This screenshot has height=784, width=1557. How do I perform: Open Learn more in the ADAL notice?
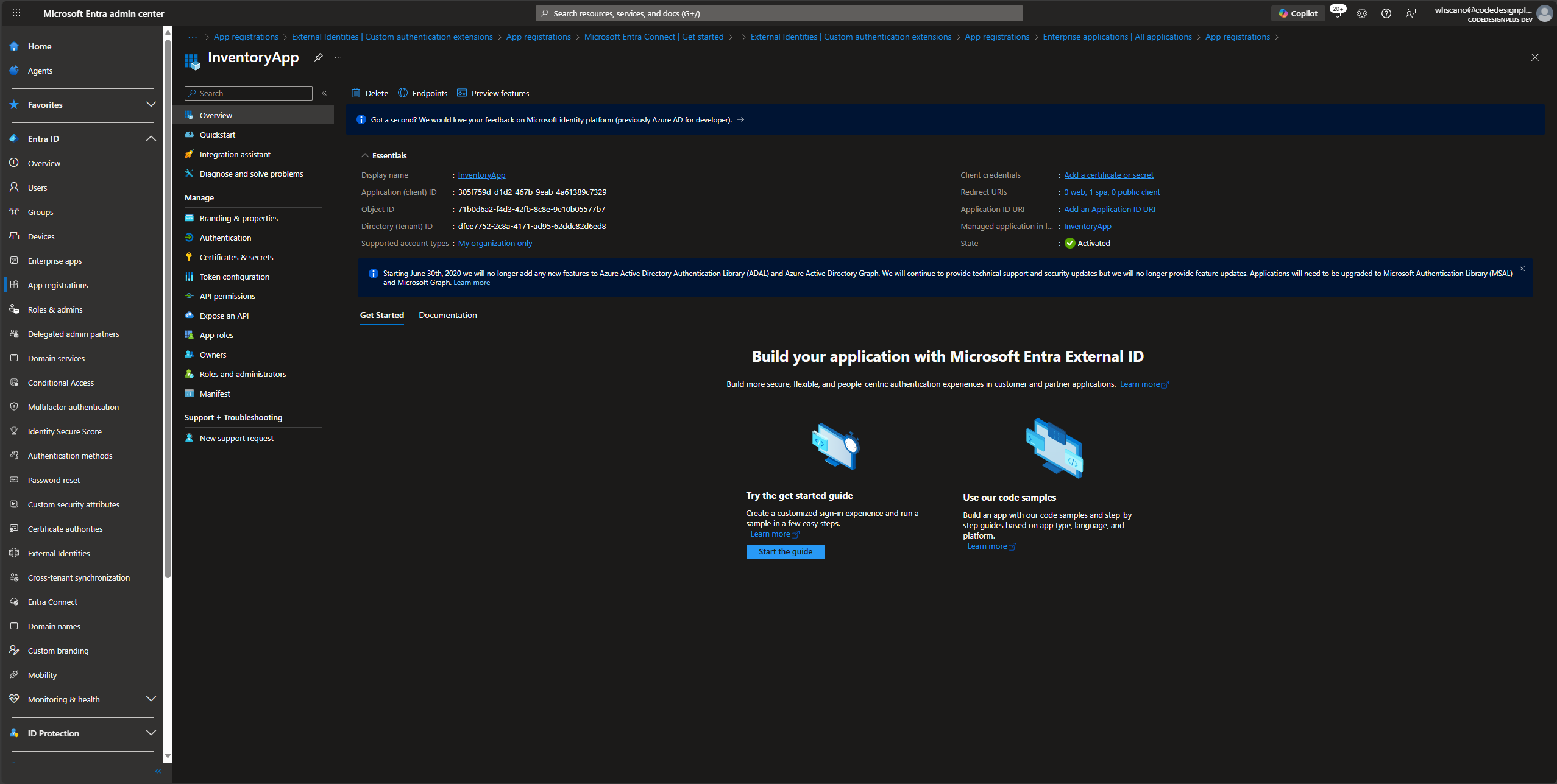(471, 283)
